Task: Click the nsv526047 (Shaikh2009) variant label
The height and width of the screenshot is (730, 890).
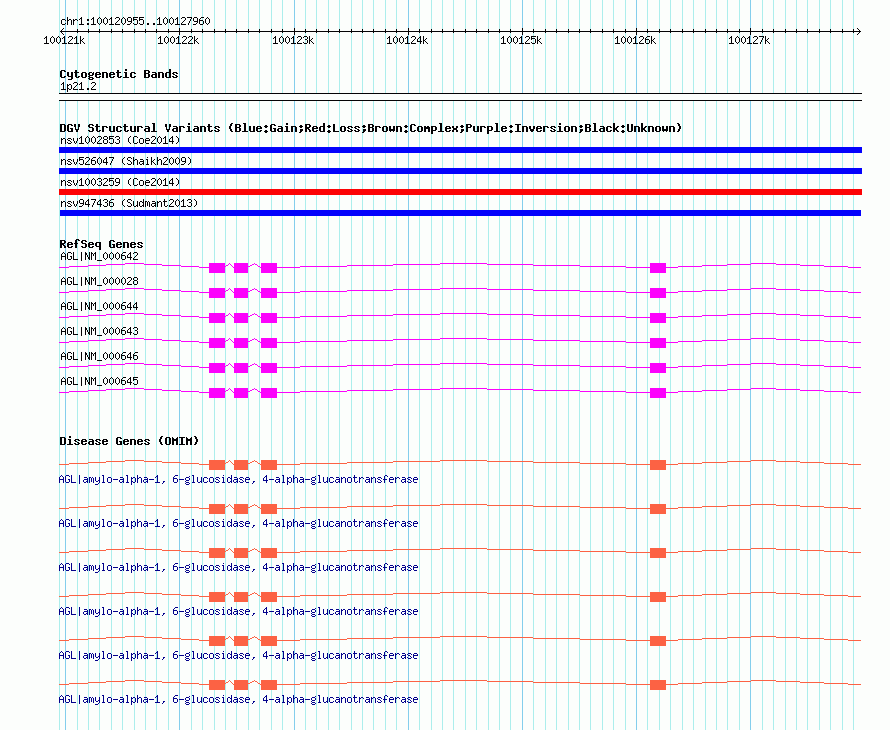Action: pyautogui.click(x=126, y=161)
